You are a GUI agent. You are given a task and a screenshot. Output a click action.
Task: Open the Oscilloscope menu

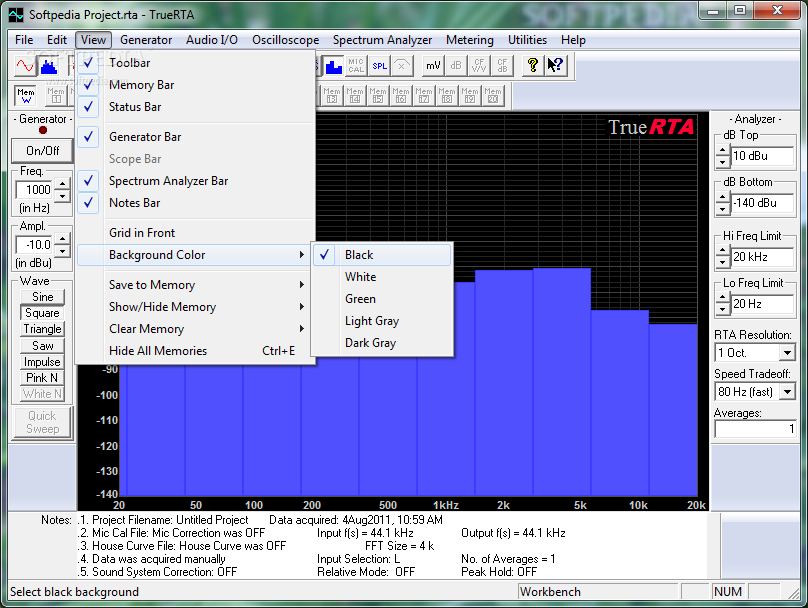pyautogui.click(x=285, y=40)
